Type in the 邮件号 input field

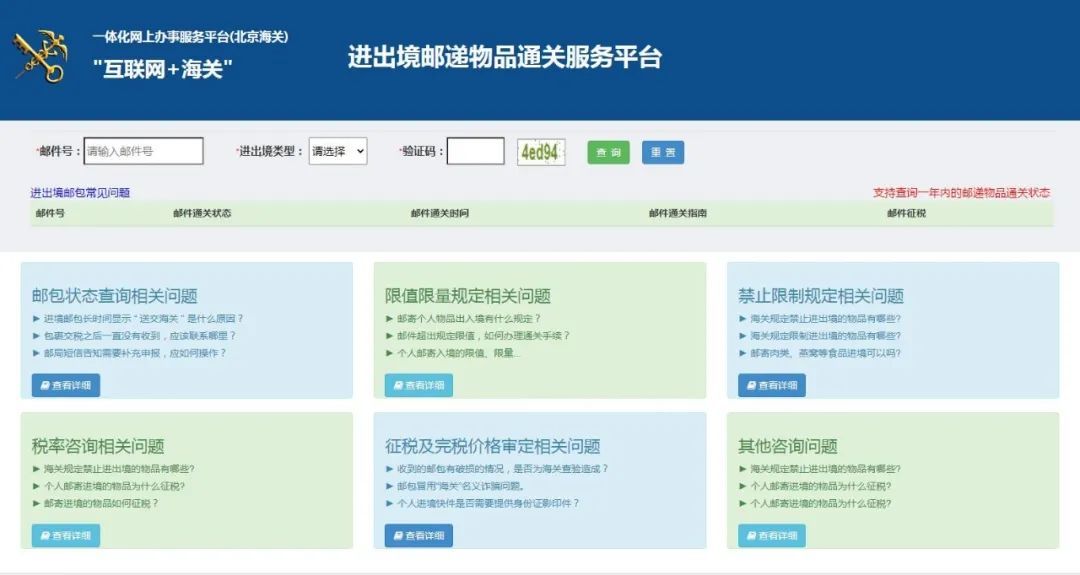(143, 151)
